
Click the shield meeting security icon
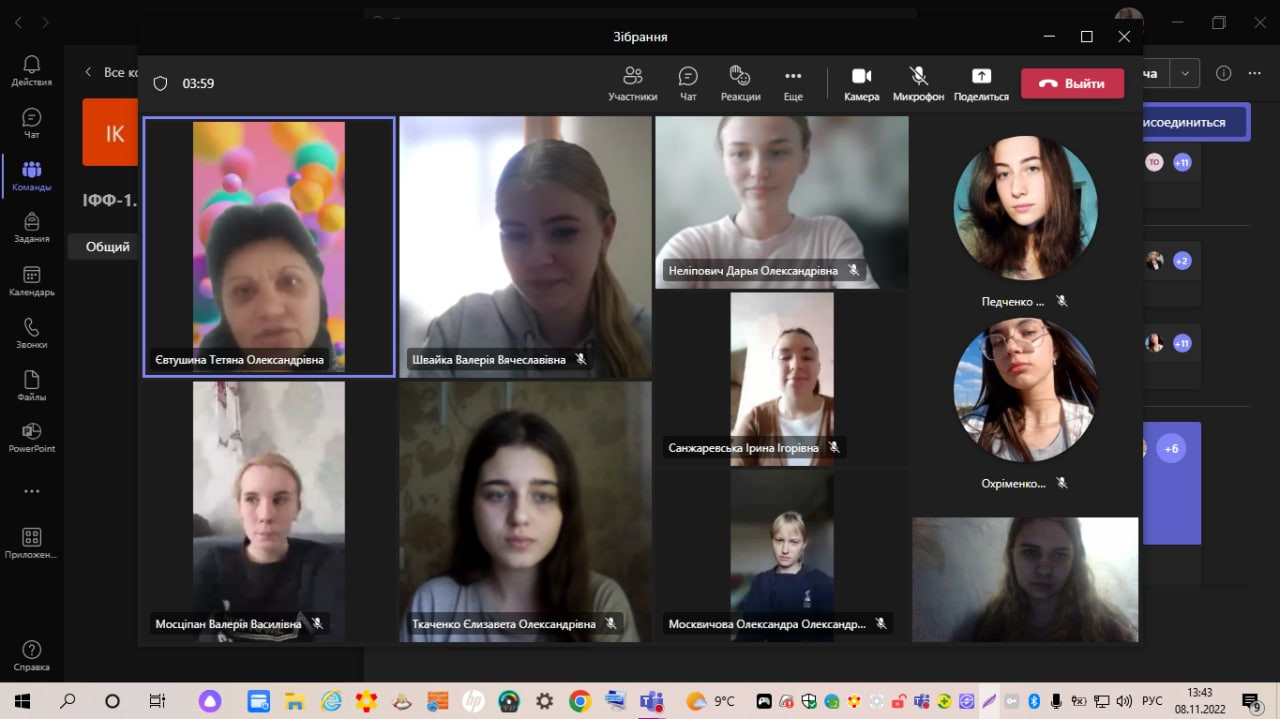160,84
